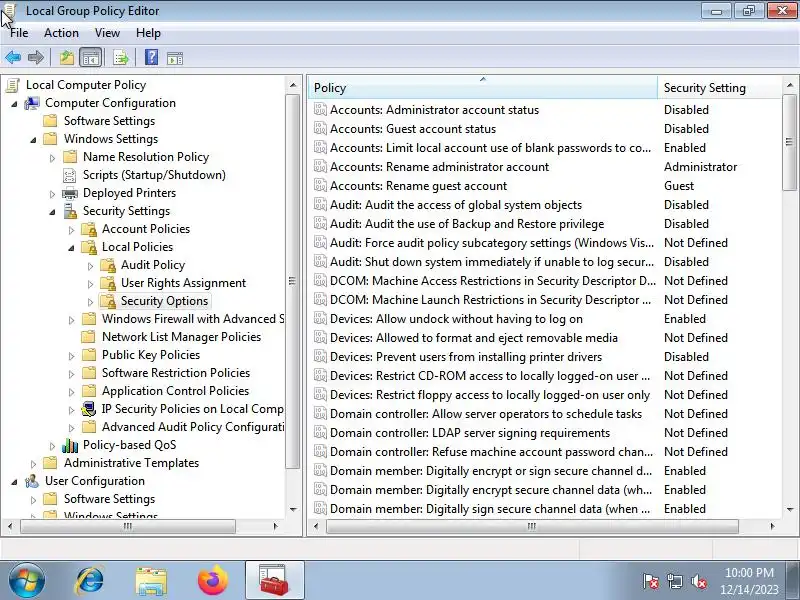Select Application Control Policies folder
The image size is (800, 600).
click(x=89, y=391)
